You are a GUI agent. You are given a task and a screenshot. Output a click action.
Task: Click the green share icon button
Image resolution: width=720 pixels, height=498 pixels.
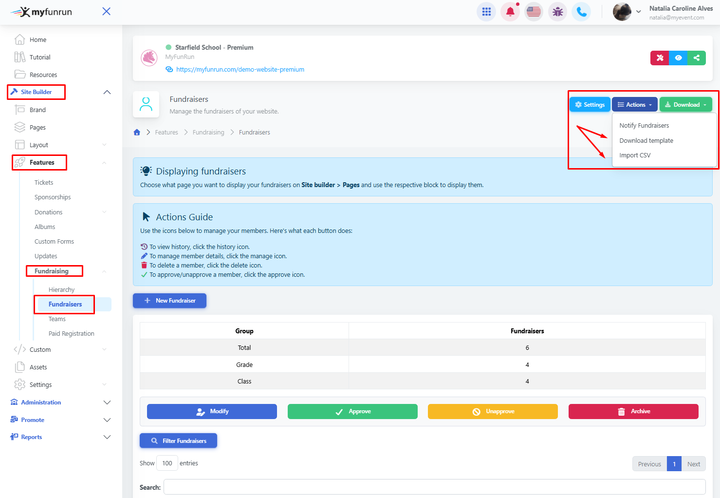pos(697,58)
